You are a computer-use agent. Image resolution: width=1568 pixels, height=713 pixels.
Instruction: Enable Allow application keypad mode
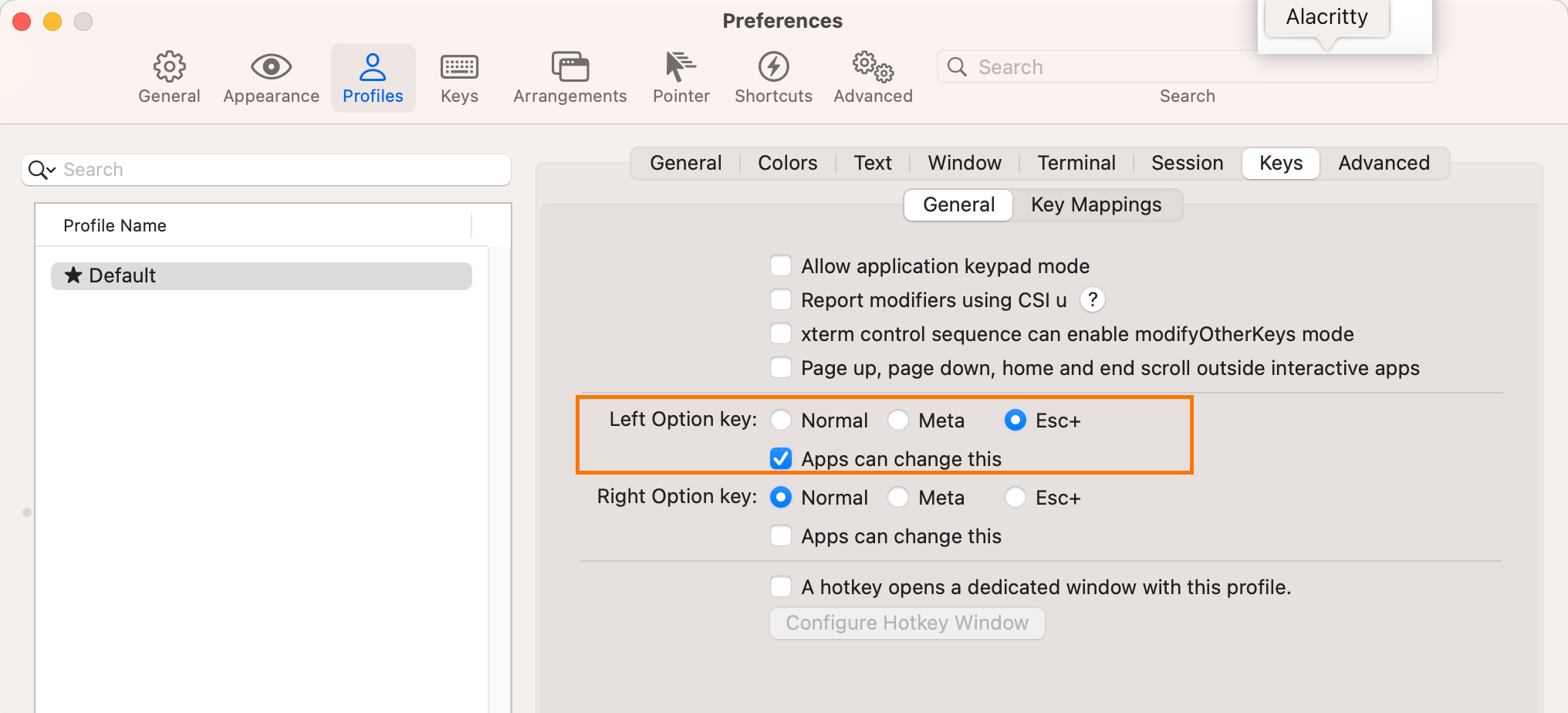pos(781,266)
